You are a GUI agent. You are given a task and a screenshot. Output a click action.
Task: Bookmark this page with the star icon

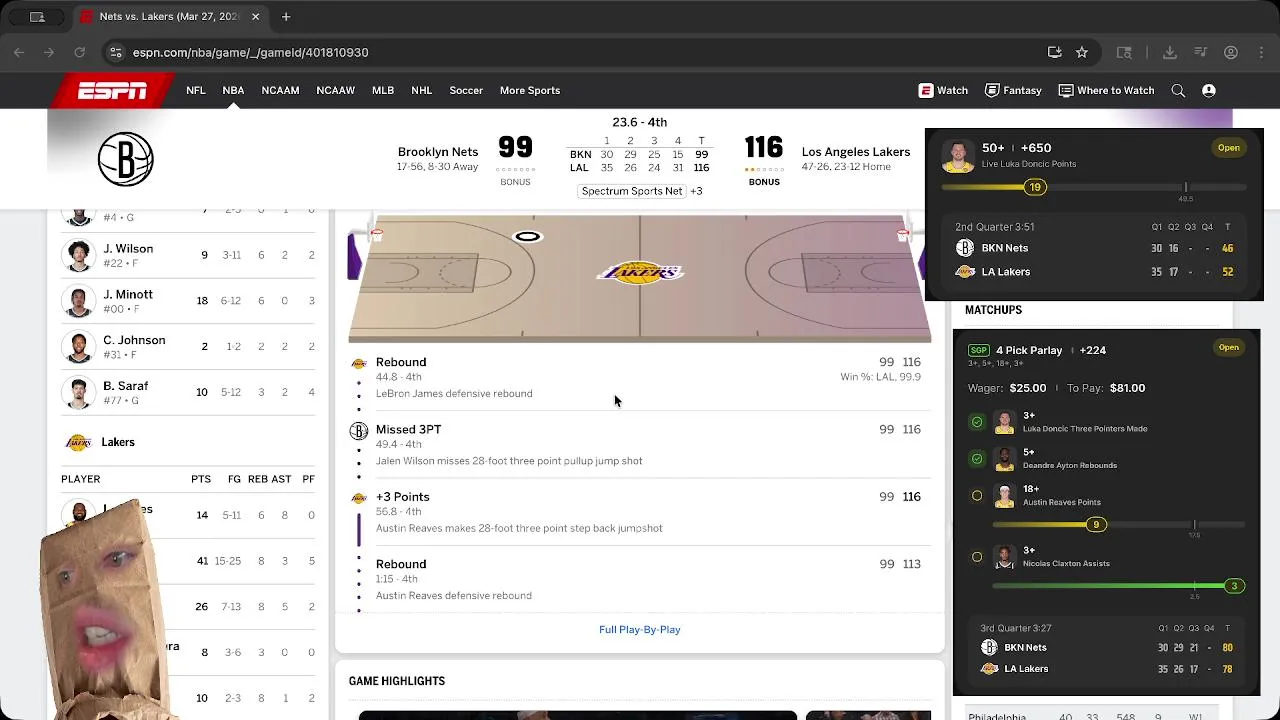(1081, 52)
